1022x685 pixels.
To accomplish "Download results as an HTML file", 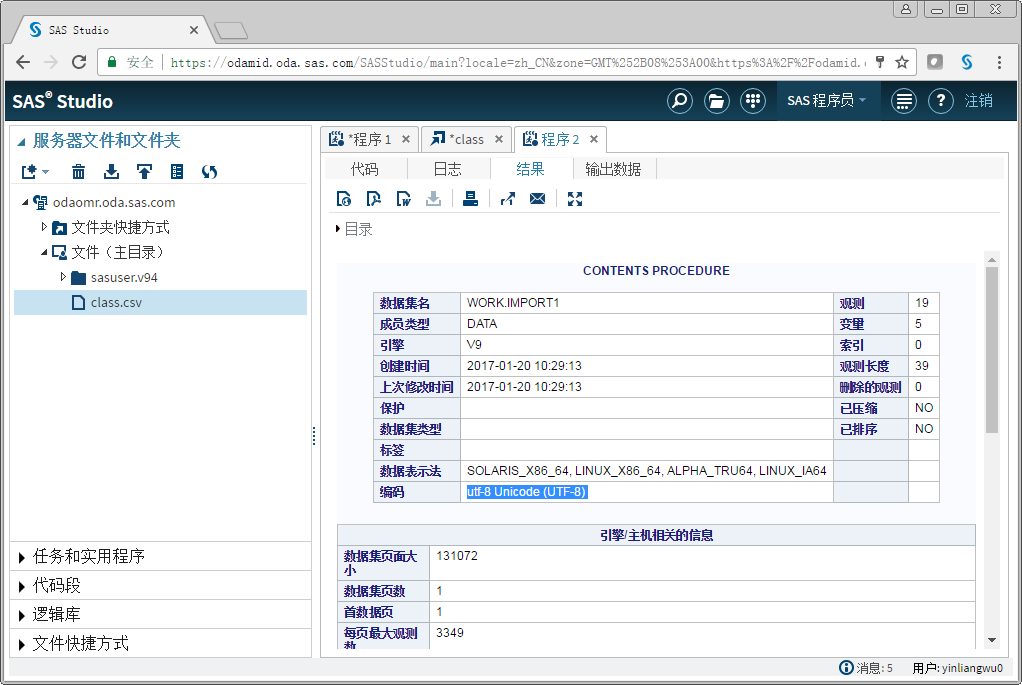I will [343, 198].
